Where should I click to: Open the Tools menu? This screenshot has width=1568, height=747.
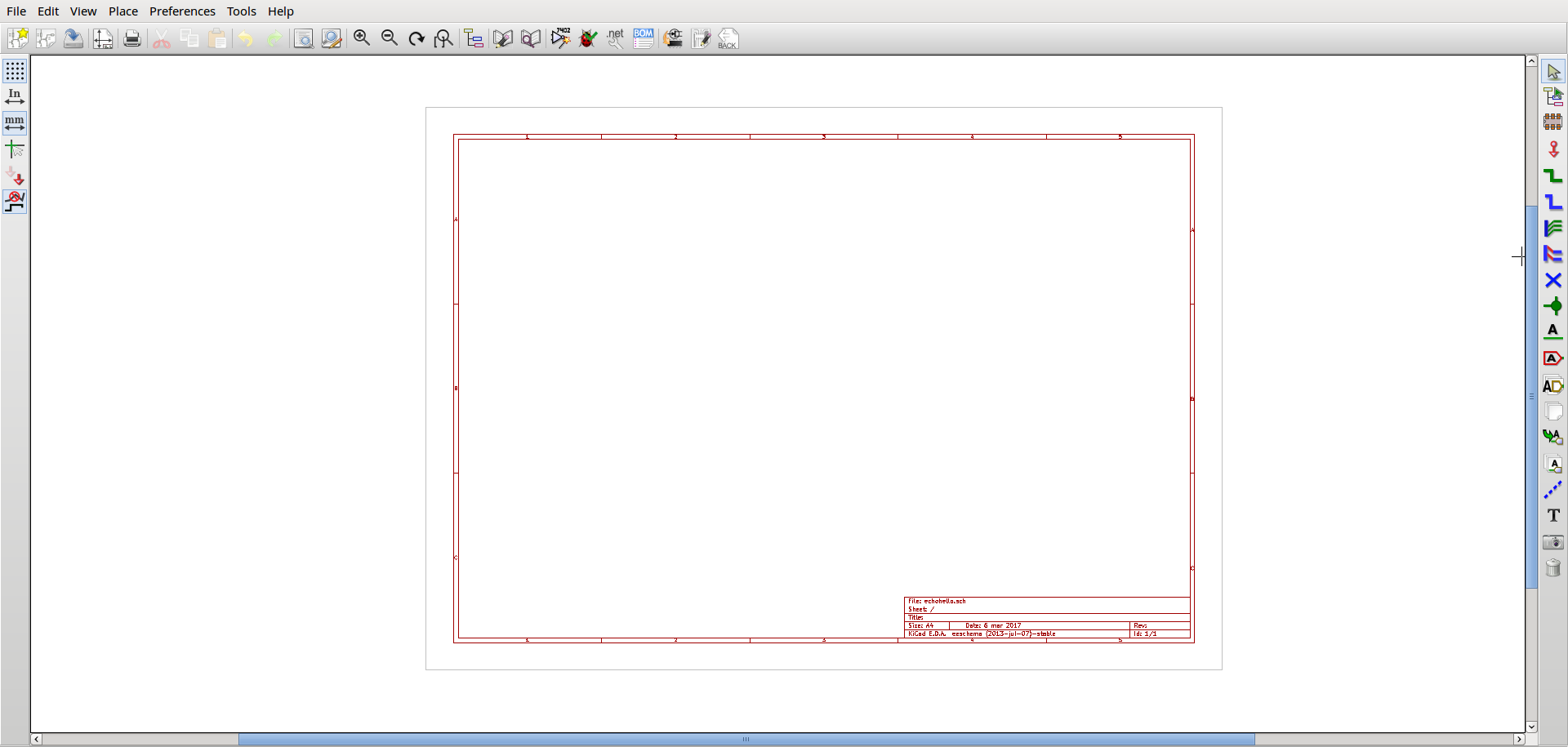[x=242, y=11]
